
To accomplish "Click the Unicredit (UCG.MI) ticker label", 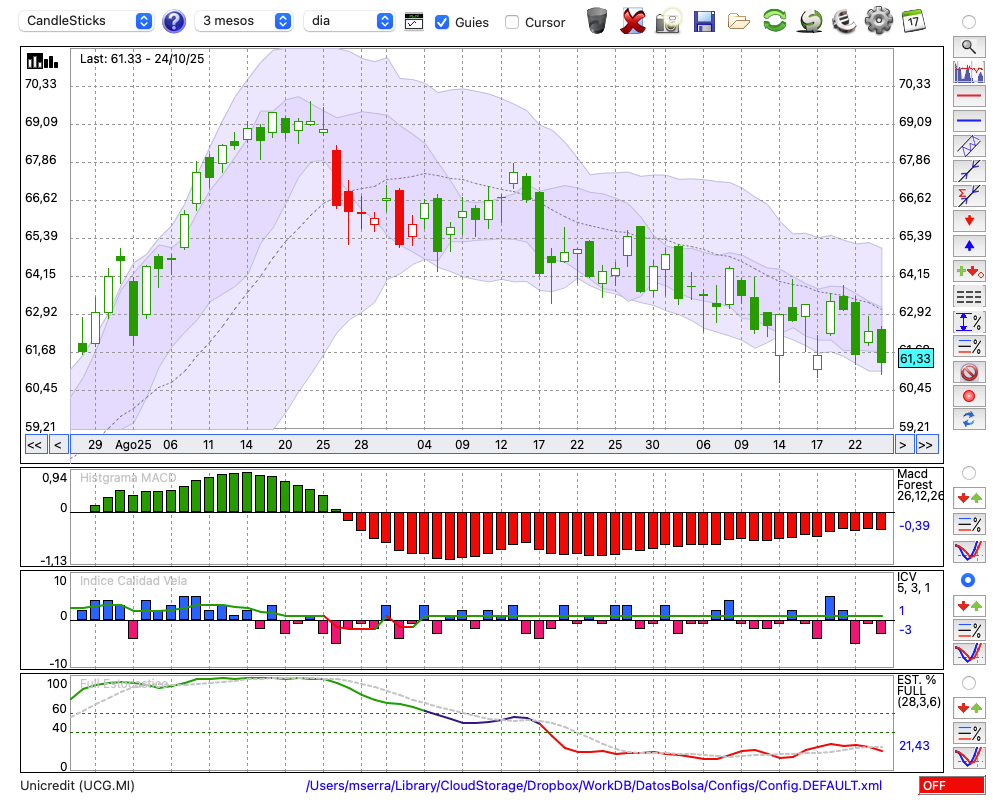I will [x=77, y=785].
